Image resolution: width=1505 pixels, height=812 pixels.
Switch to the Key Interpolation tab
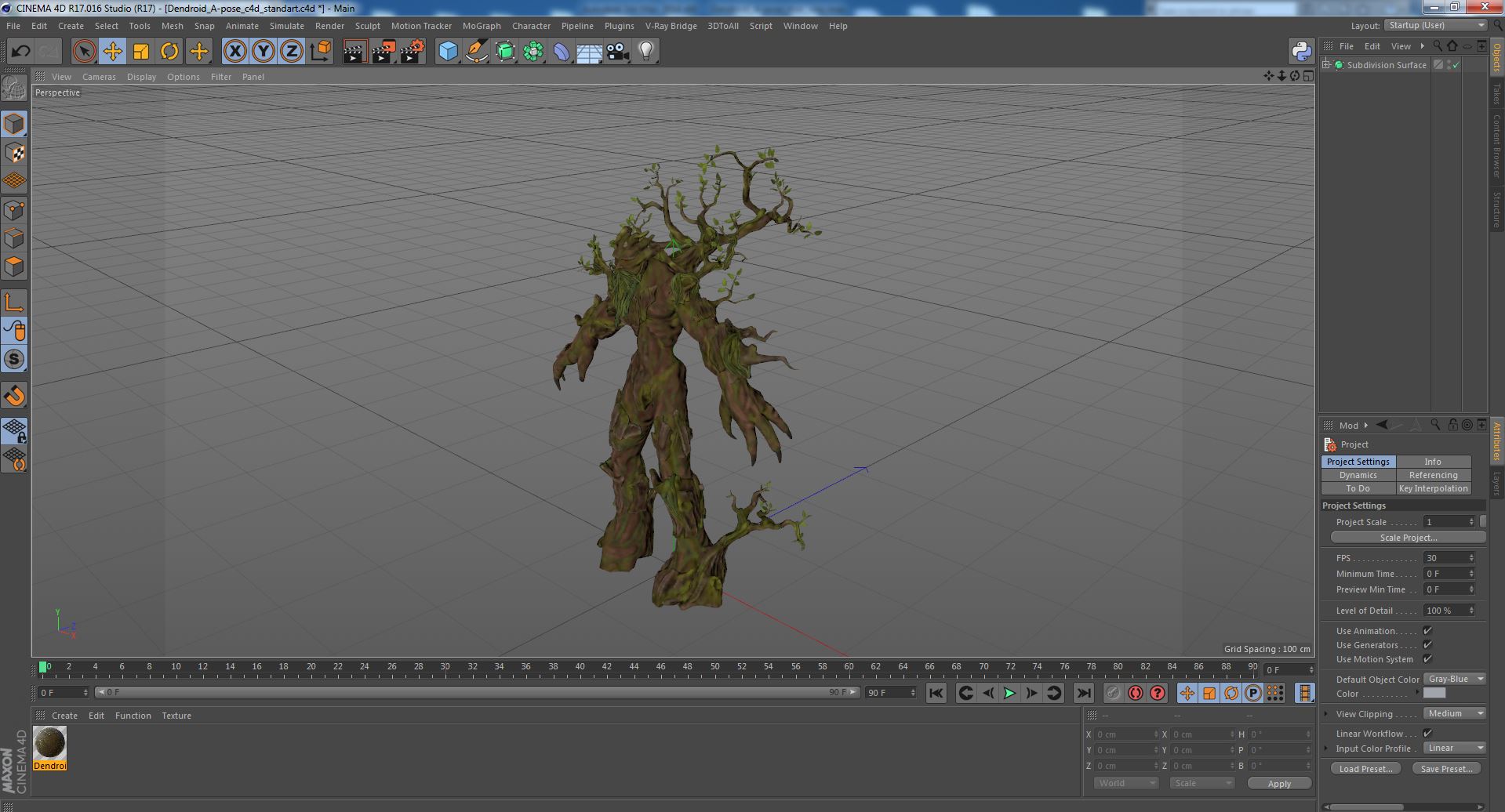1433,488
